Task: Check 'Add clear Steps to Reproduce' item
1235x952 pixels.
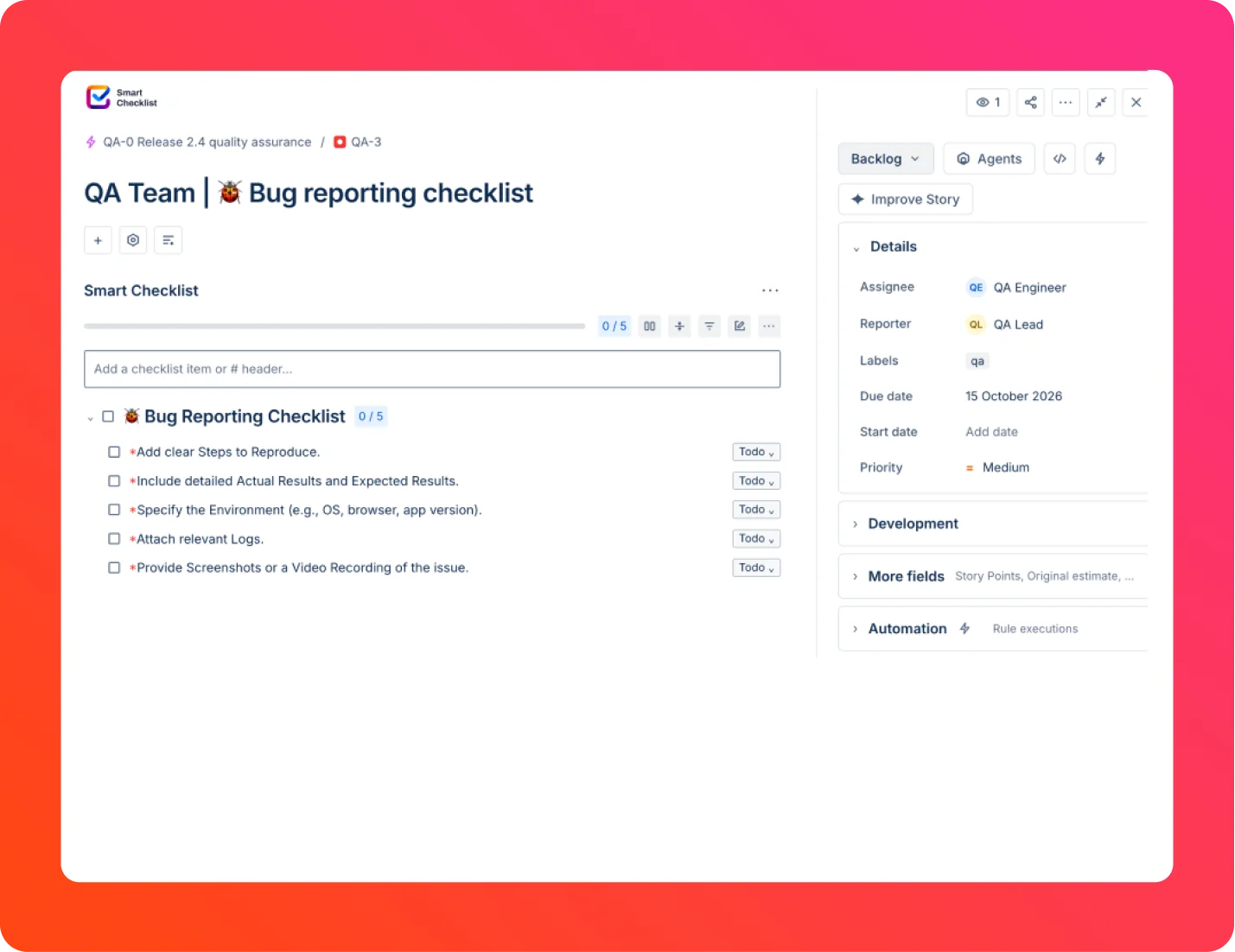Action: pyautogui.click(x=114, y=452)
